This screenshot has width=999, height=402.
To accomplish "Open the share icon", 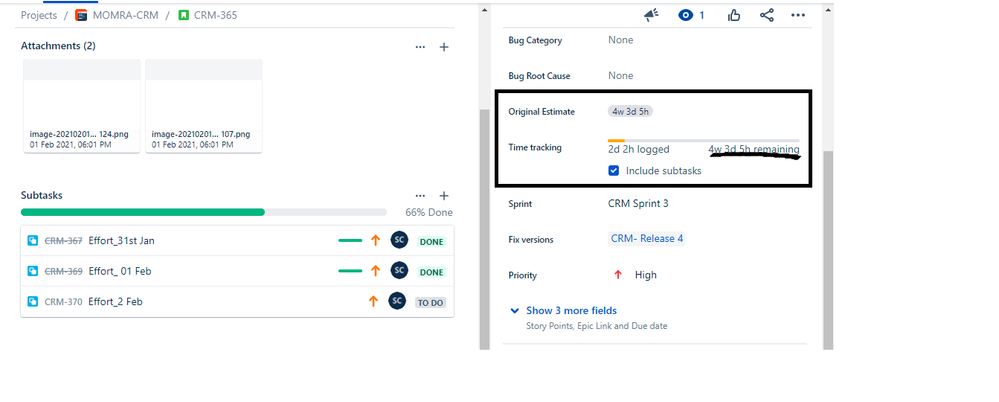I will pos(766,15).
